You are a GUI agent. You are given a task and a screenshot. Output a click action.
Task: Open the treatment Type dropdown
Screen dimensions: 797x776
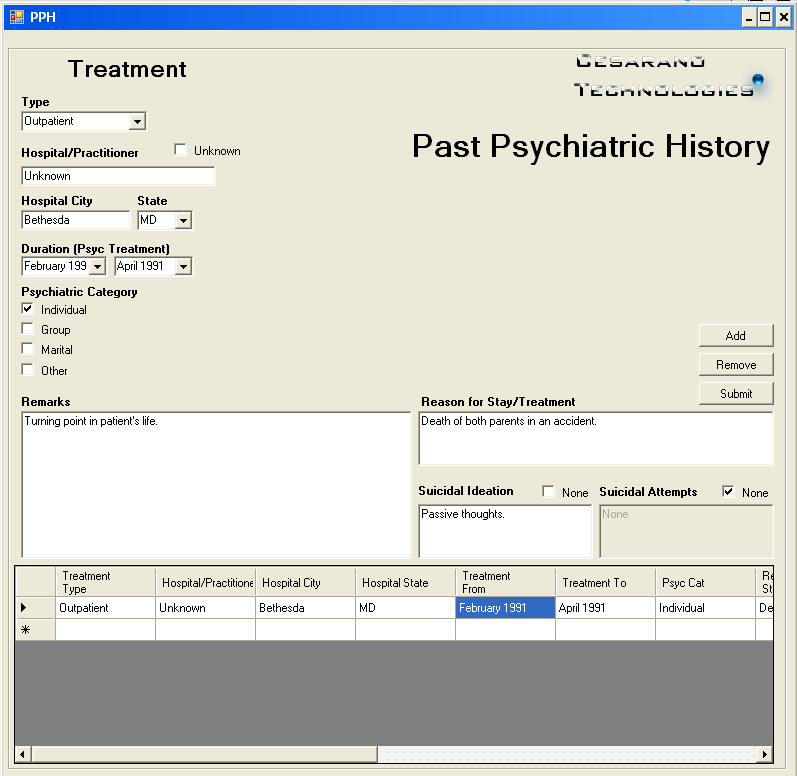point(137,122)
